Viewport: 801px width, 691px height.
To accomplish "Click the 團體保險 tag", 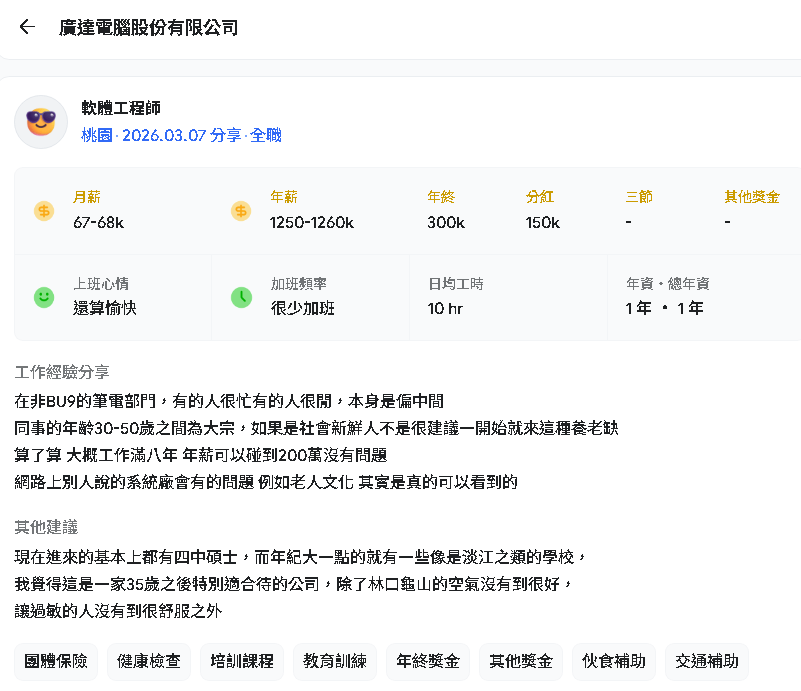I will pos(56,661).
